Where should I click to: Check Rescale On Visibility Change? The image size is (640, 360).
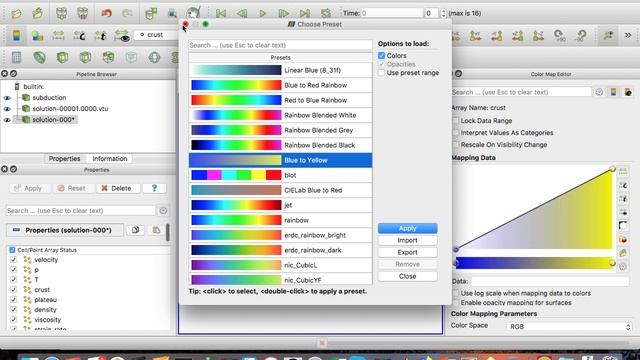tap(456, 144)
